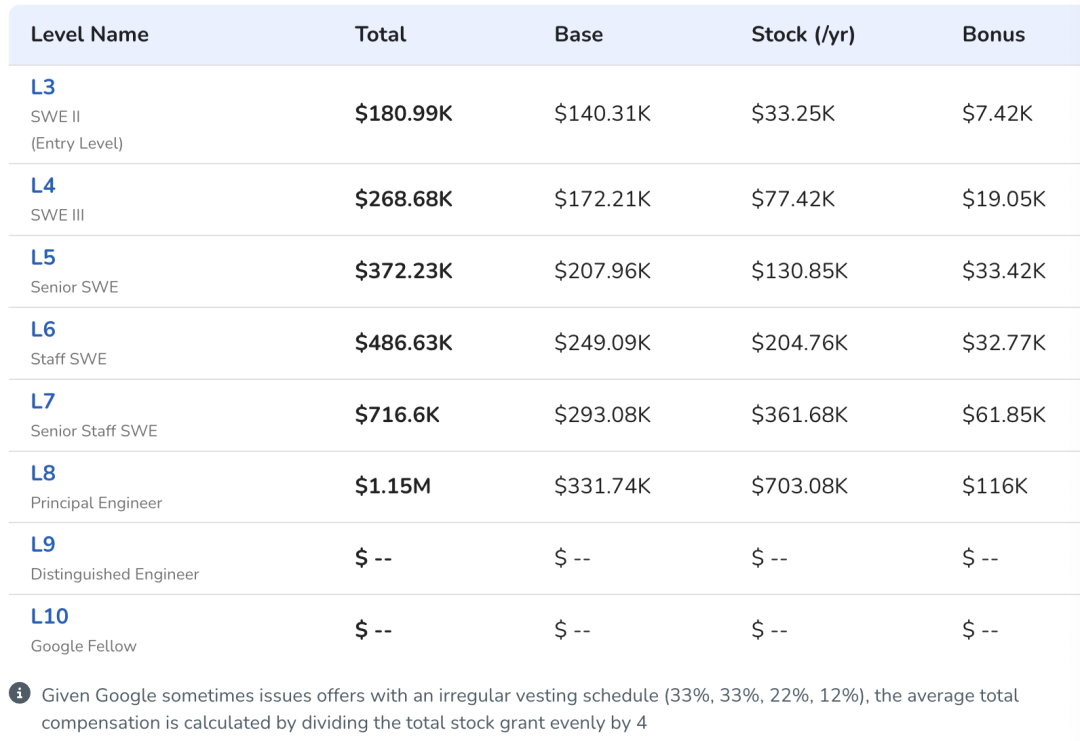Select the $703.08K stock value

pos(800,486)
